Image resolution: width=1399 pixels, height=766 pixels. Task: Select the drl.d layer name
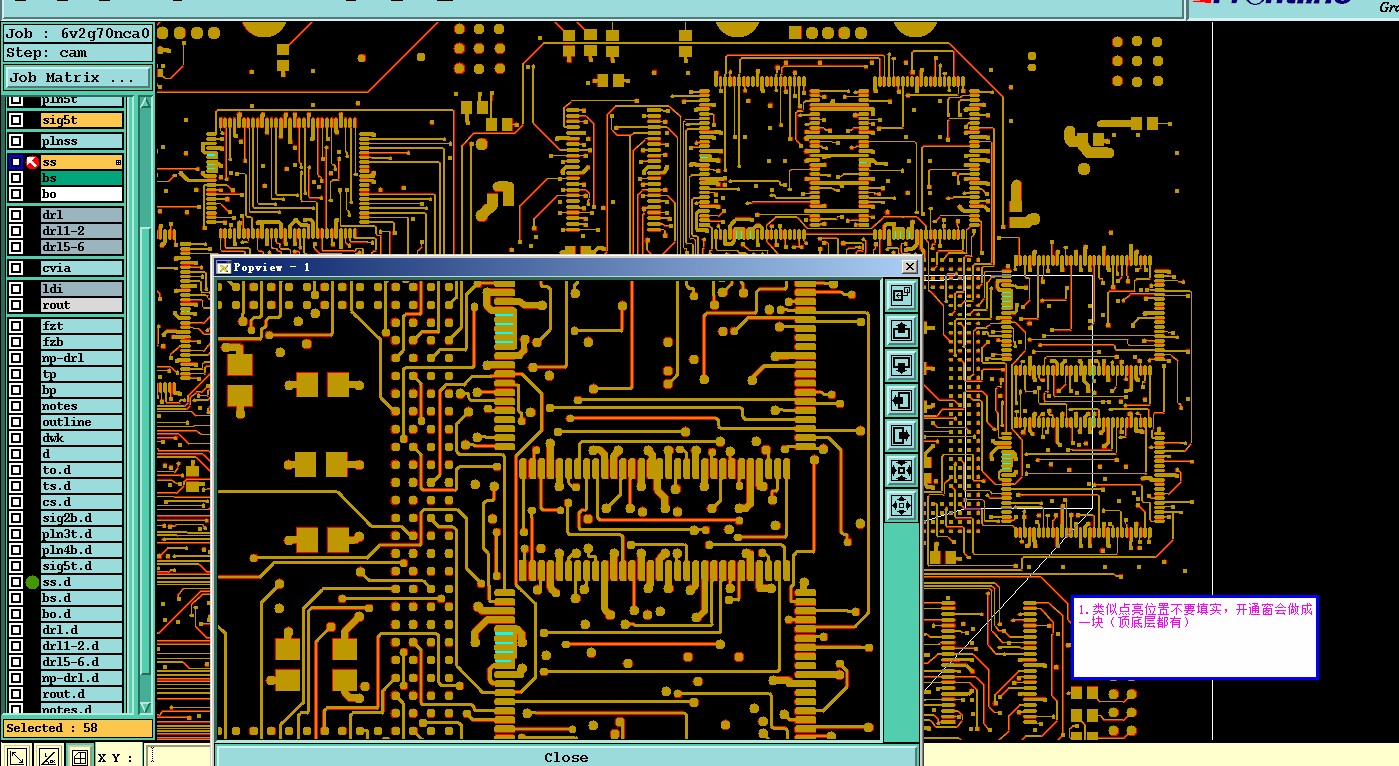pos(82,630)
